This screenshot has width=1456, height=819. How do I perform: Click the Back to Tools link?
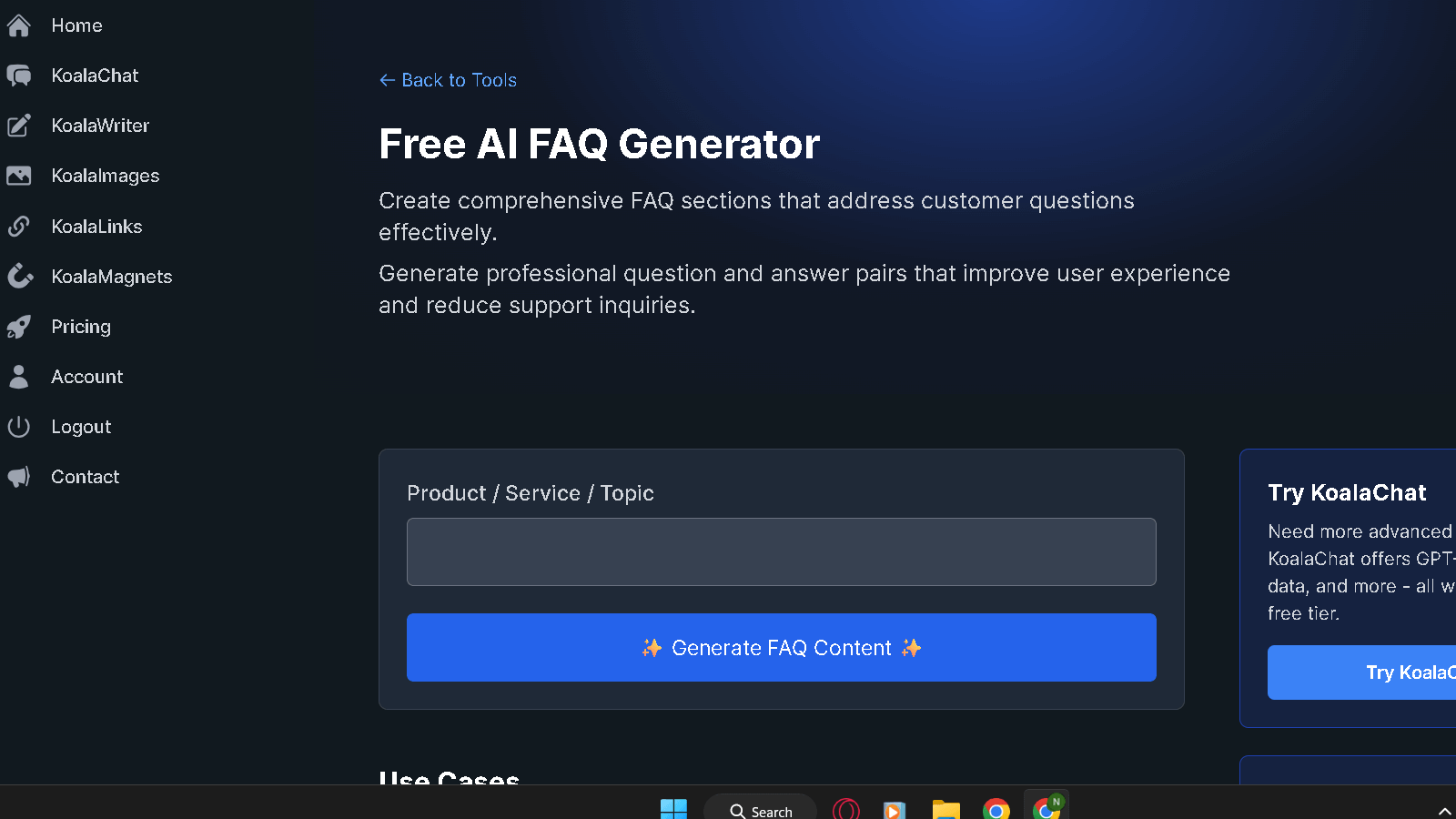(447, 80)
